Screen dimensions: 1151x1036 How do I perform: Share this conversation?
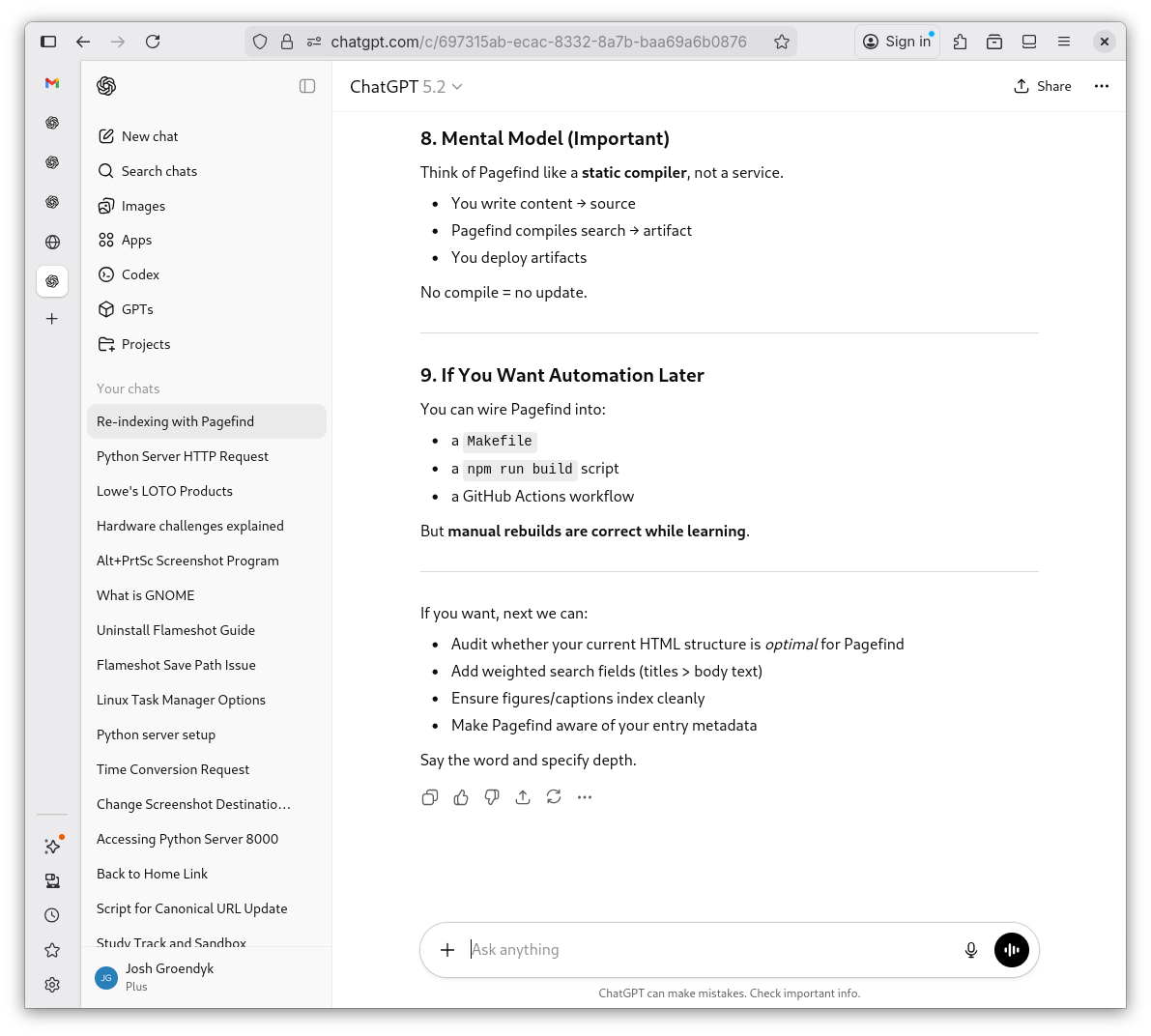1043,86
